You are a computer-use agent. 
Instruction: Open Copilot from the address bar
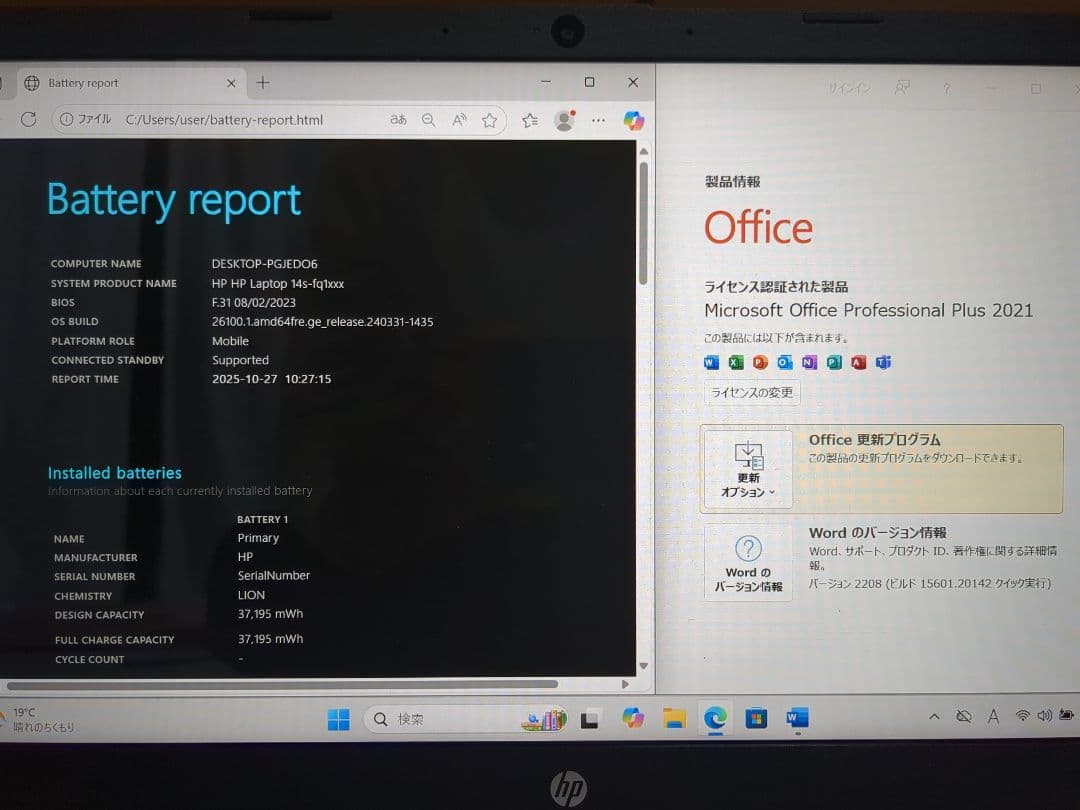[x=635, y=120]
